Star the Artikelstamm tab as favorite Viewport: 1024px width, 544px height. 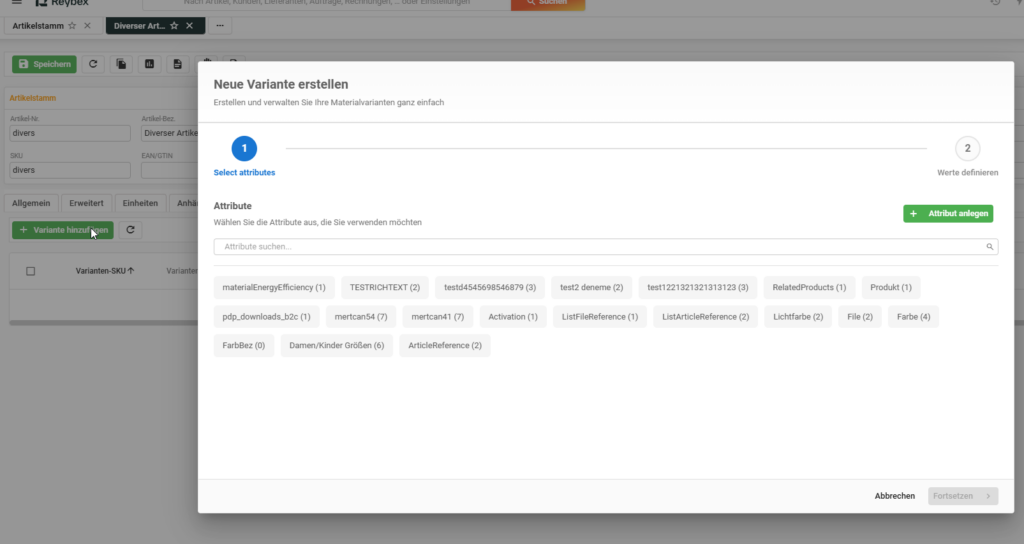tap(72, 26)
